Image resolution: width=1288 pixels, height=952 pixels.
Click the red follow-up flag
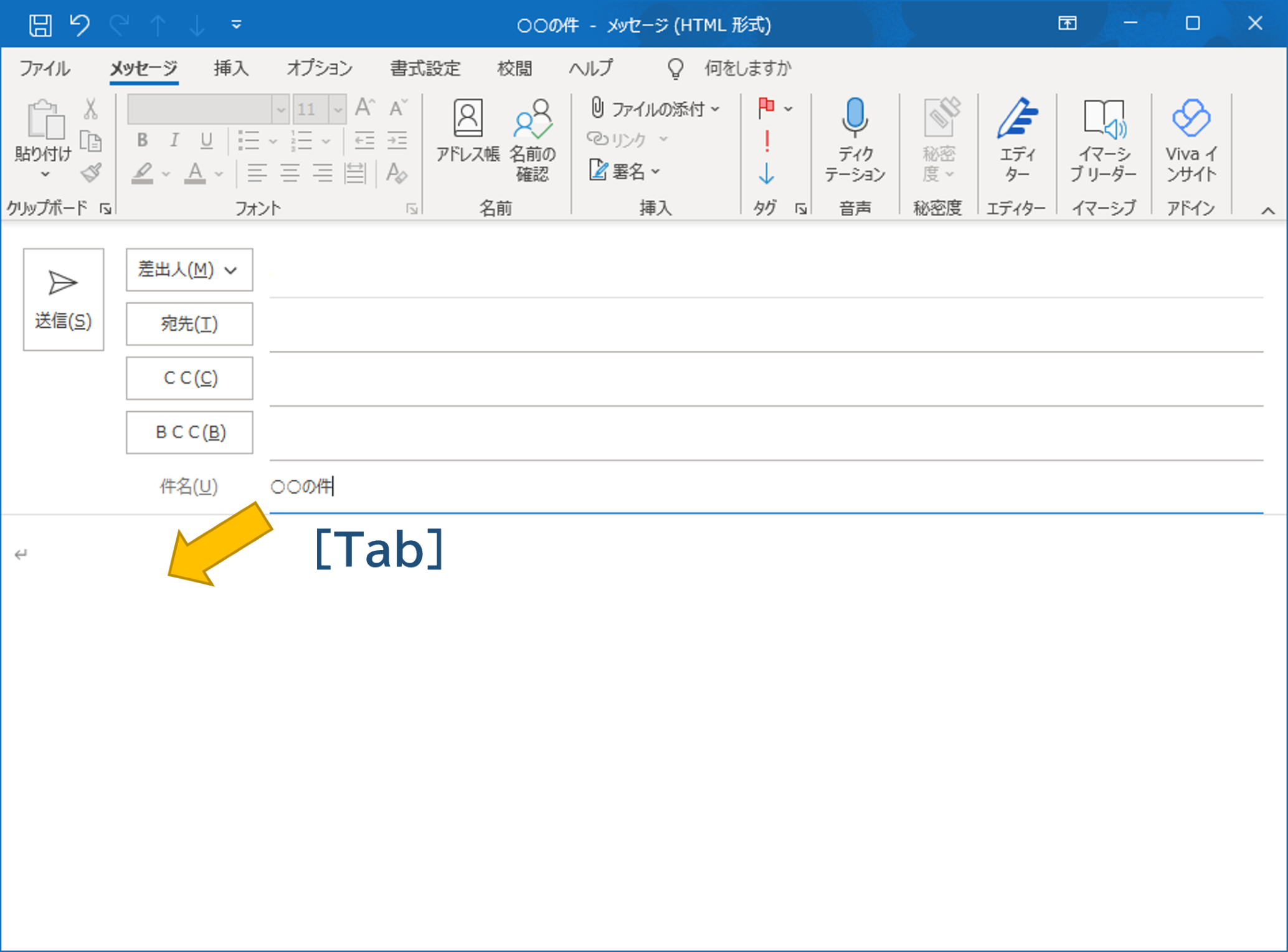click(x=767, y=108)
